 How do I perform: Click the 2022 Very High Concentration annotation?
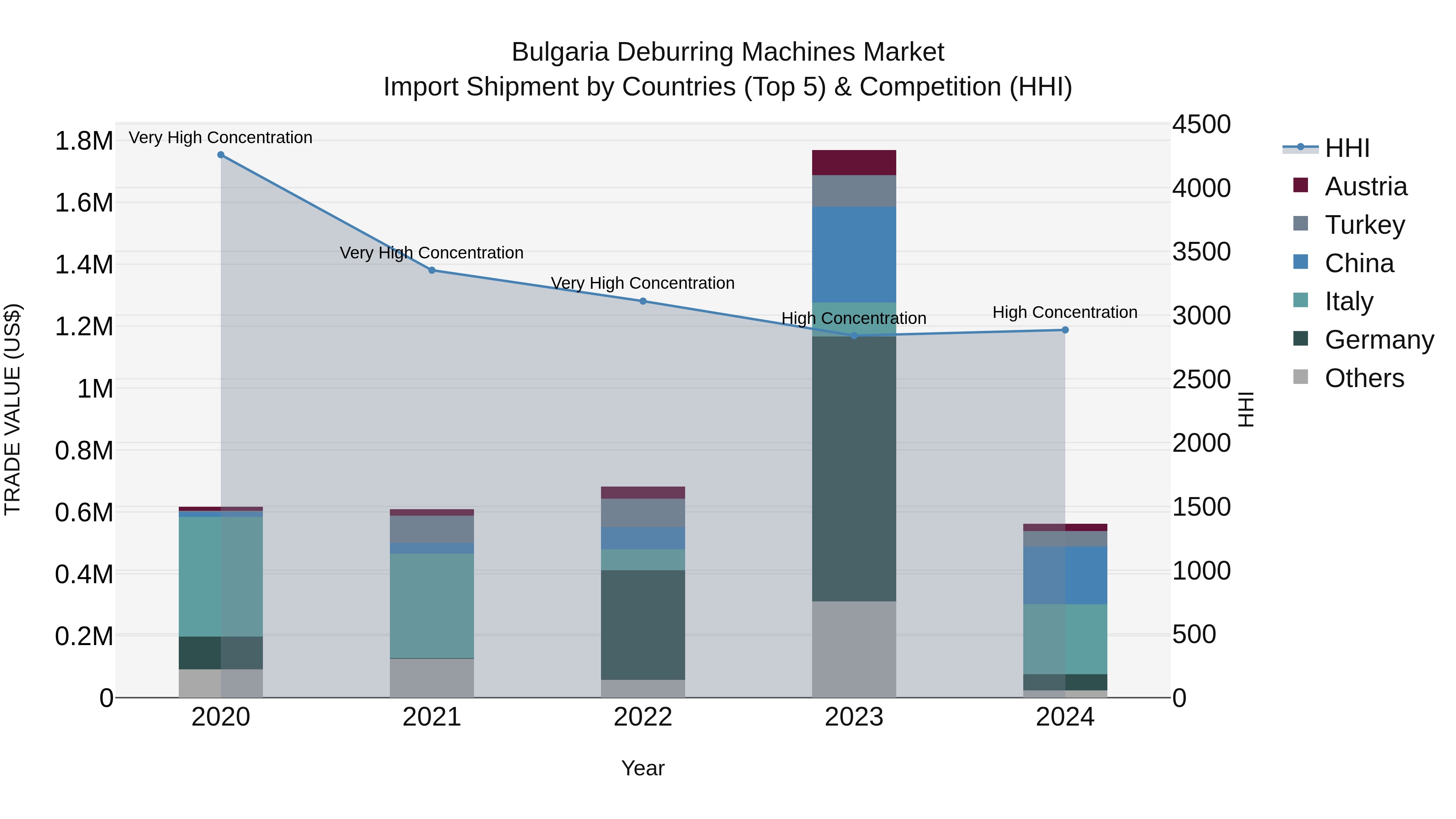pos(643,283)
